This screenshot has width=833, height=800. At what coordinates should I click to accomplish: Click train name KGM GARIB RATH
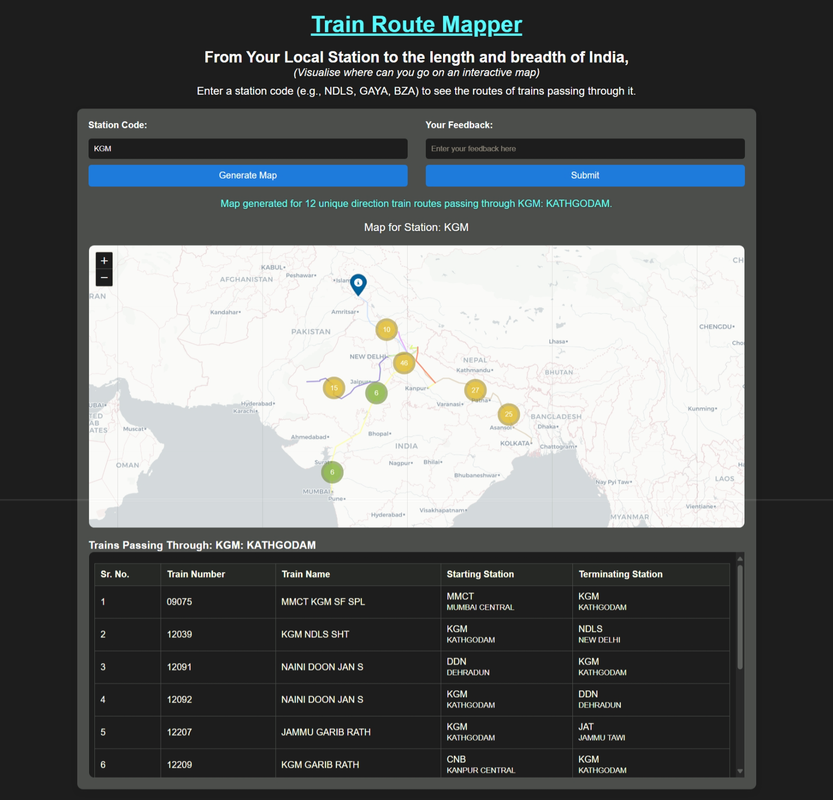pos(320,765)
